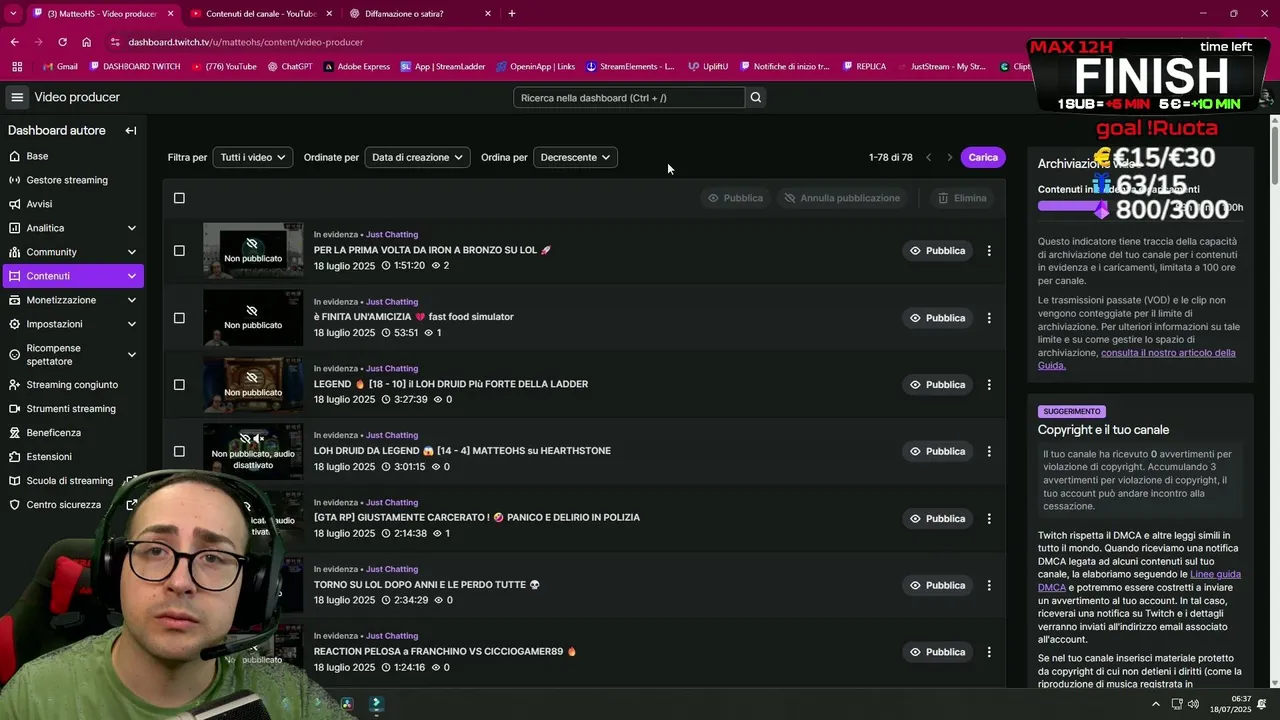Publish the è FINITA UN'AMICIZIA video

coord(937,318)
